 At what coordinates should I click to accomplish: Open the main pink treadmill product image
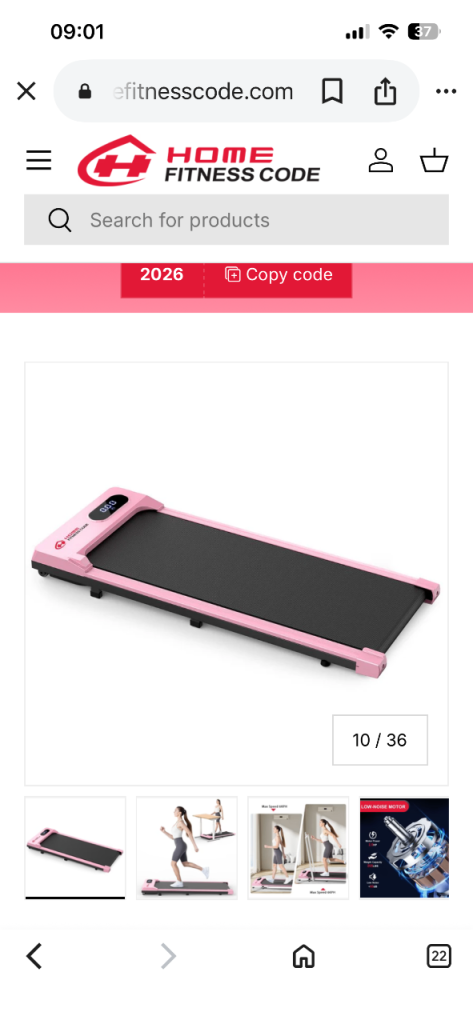(236, 574)
